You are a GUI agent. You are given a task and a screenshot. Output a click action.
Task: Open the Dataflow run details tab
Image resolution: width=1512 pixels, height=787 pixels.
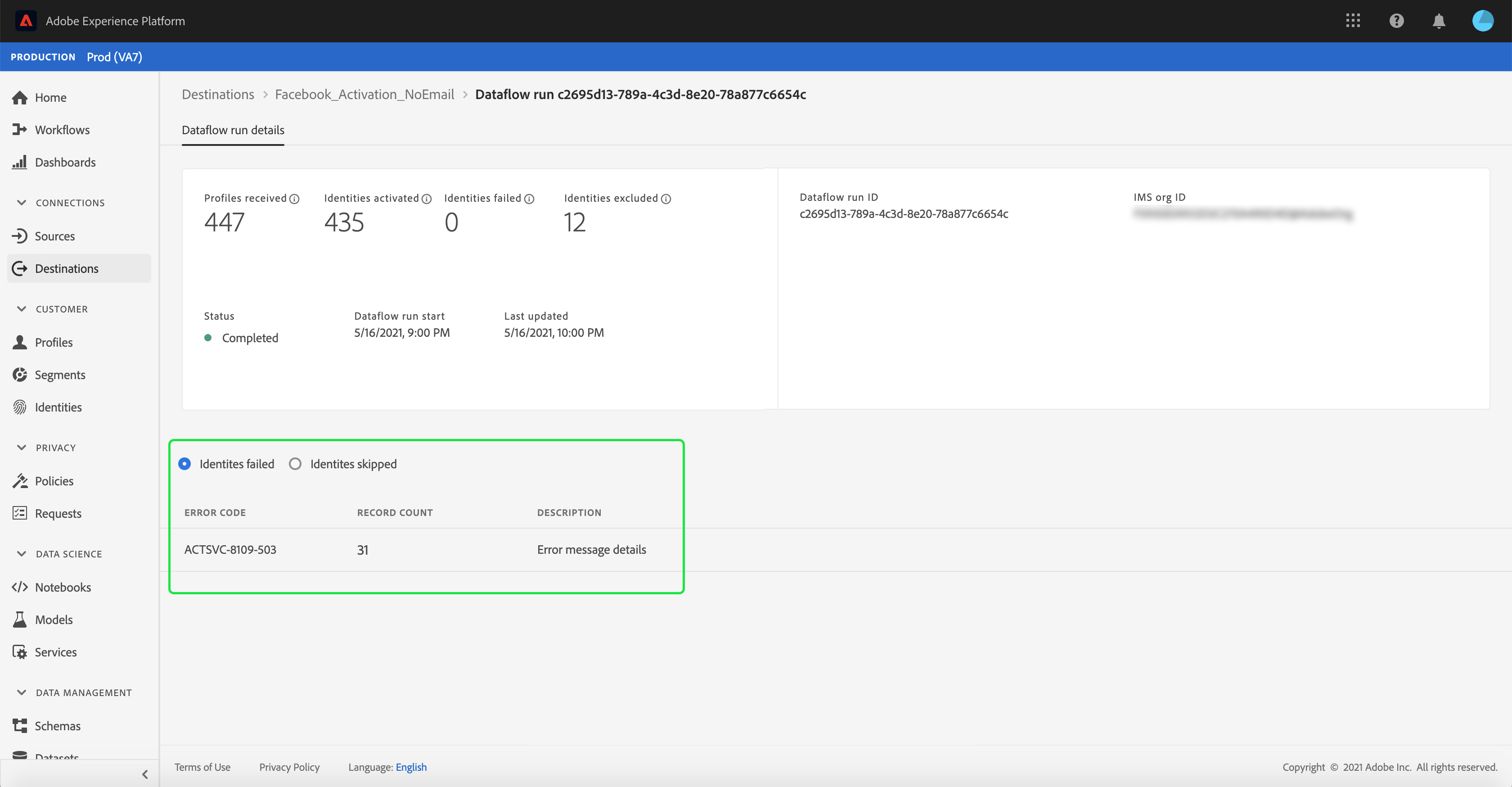(233, 131)
